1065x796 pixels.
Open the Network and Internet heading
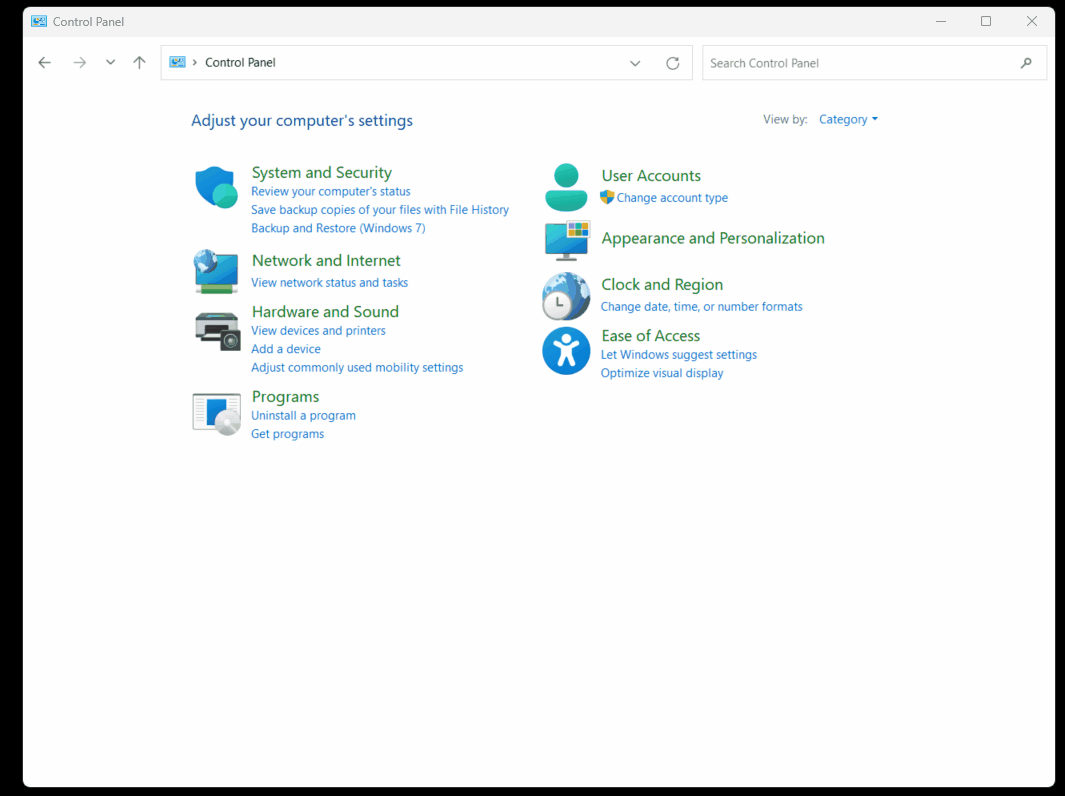tap(326, 261)
